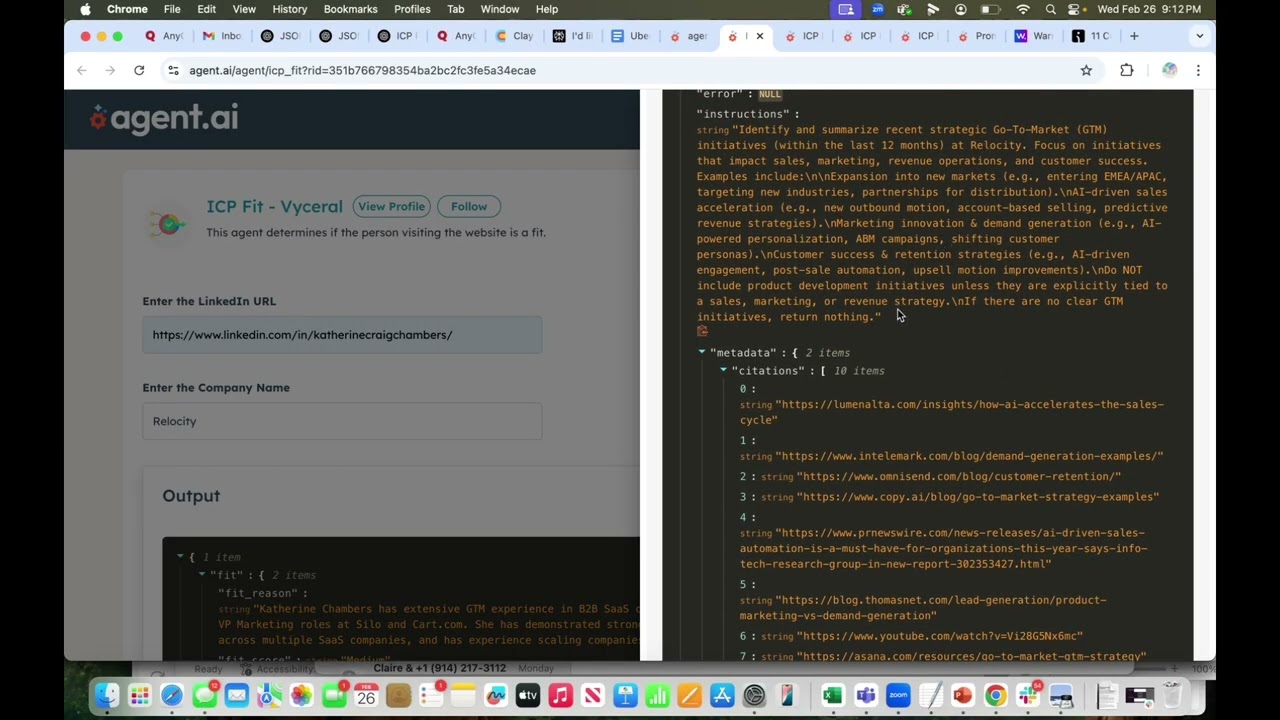The image size is (1280, 720).
Task: Go forward with the forward arrow
Action: coord(110,70)
